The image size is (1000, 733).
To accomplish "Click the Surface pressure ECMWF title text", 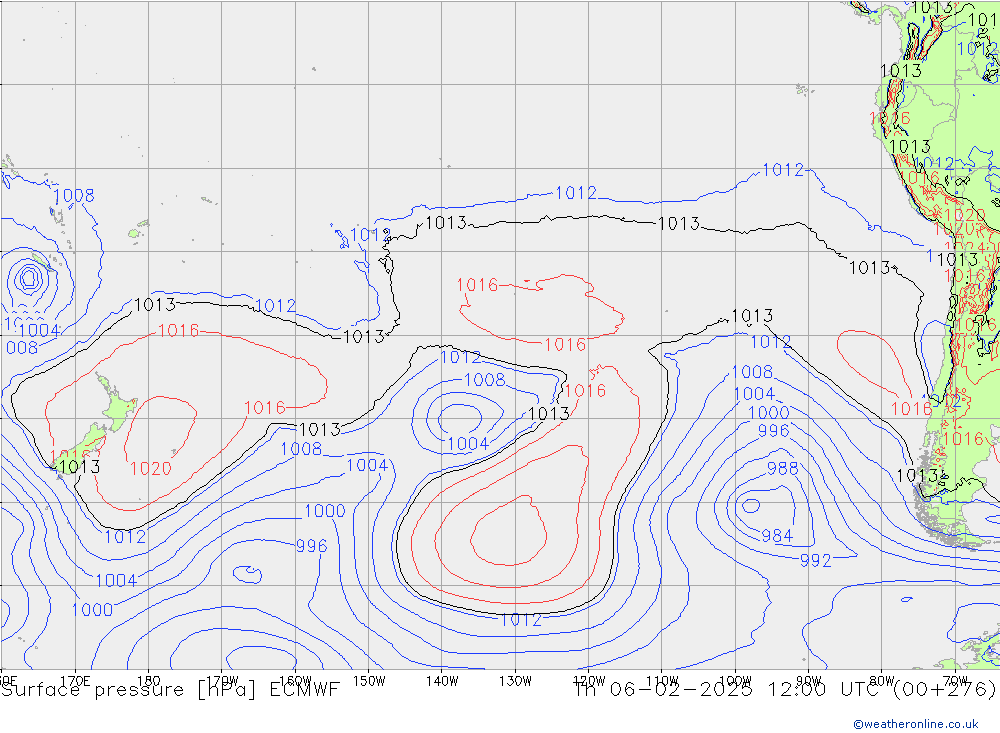I will [x=170, y=689].
